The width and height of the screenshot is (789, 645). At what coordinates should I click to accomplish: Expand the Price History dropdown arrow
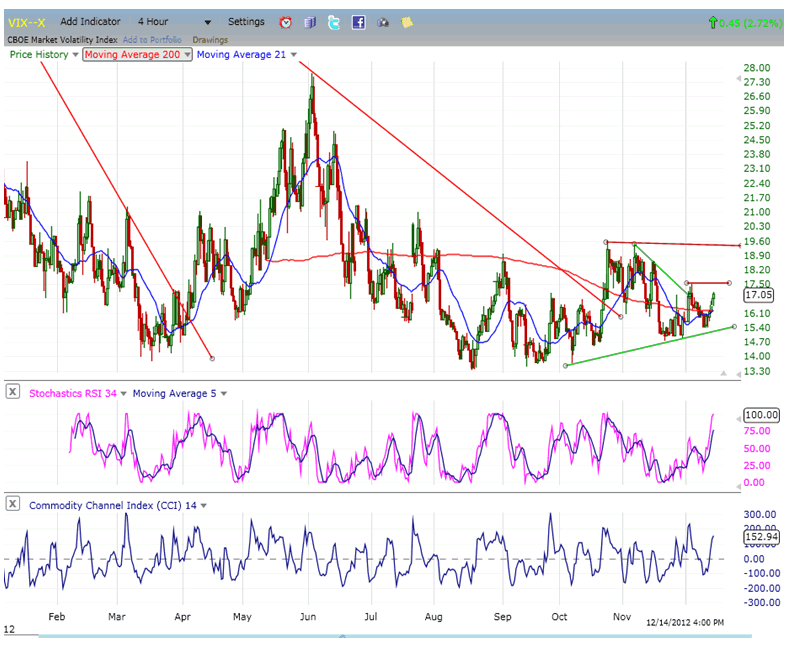pos(75,55)
